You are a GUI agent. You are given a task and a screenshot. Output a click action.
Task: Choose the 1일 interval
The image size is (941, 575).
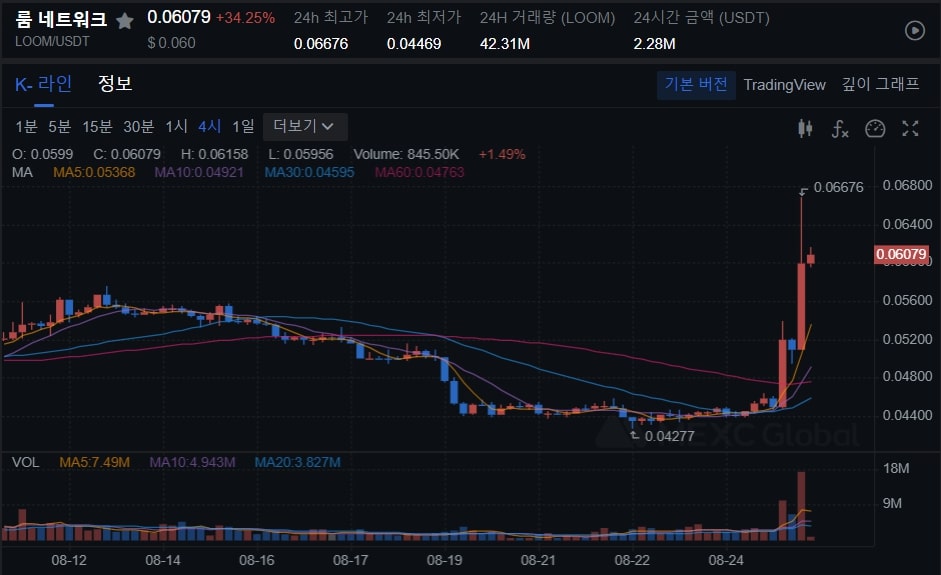click(x=243, y=127)
